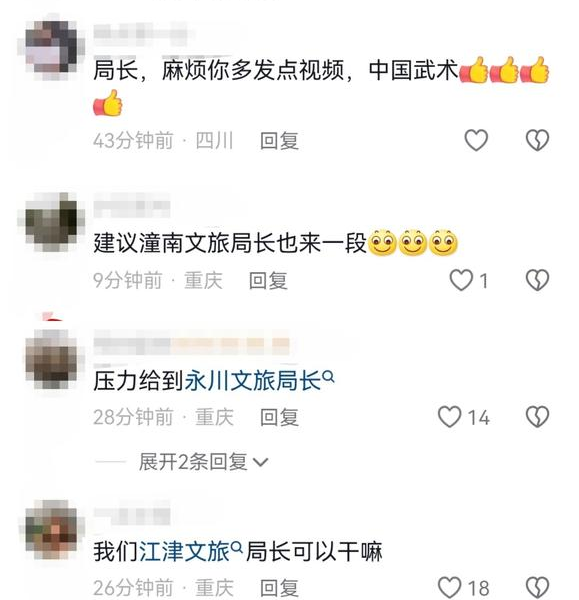Dislike the 江津文旅 comment
This screenshot has width=579, height=600.
click(537, 587)
